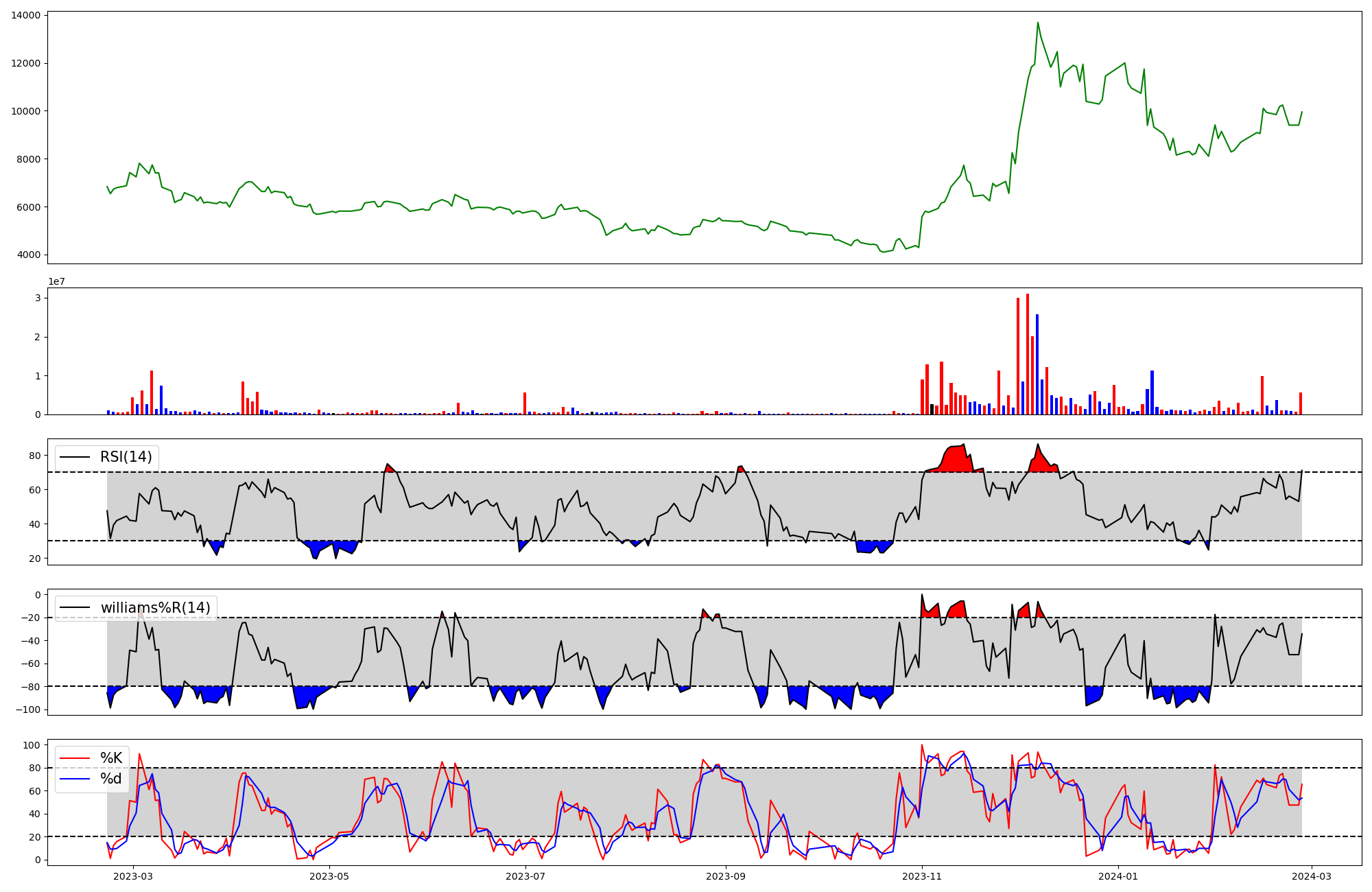Click the -100 label on Williams %R axis
This screenshot has height=892, width=1372.
coord(29,709)
